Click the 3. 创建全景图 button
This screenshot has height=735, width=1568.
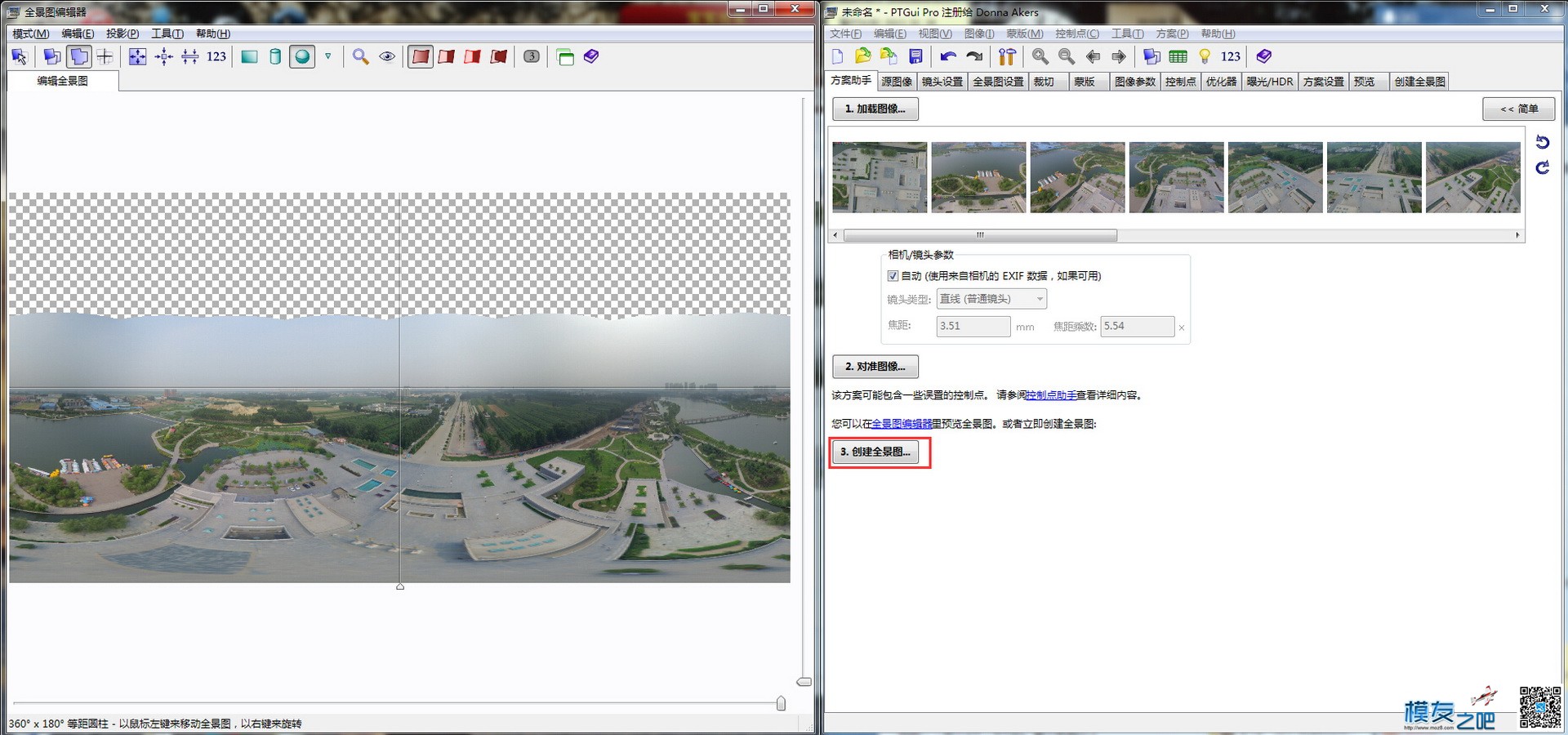pos(875,452)
